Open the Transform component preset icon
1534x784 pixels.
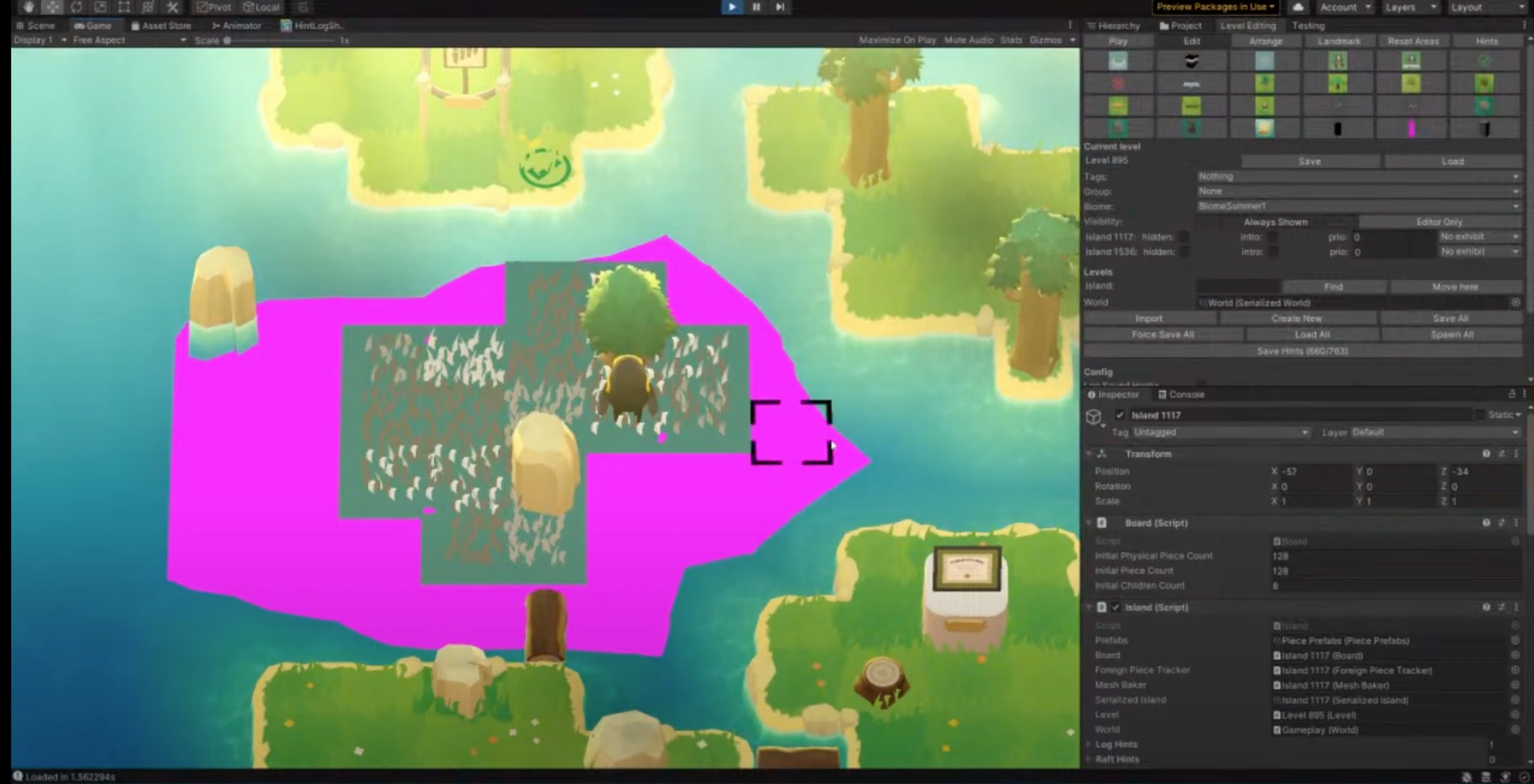1502,454
